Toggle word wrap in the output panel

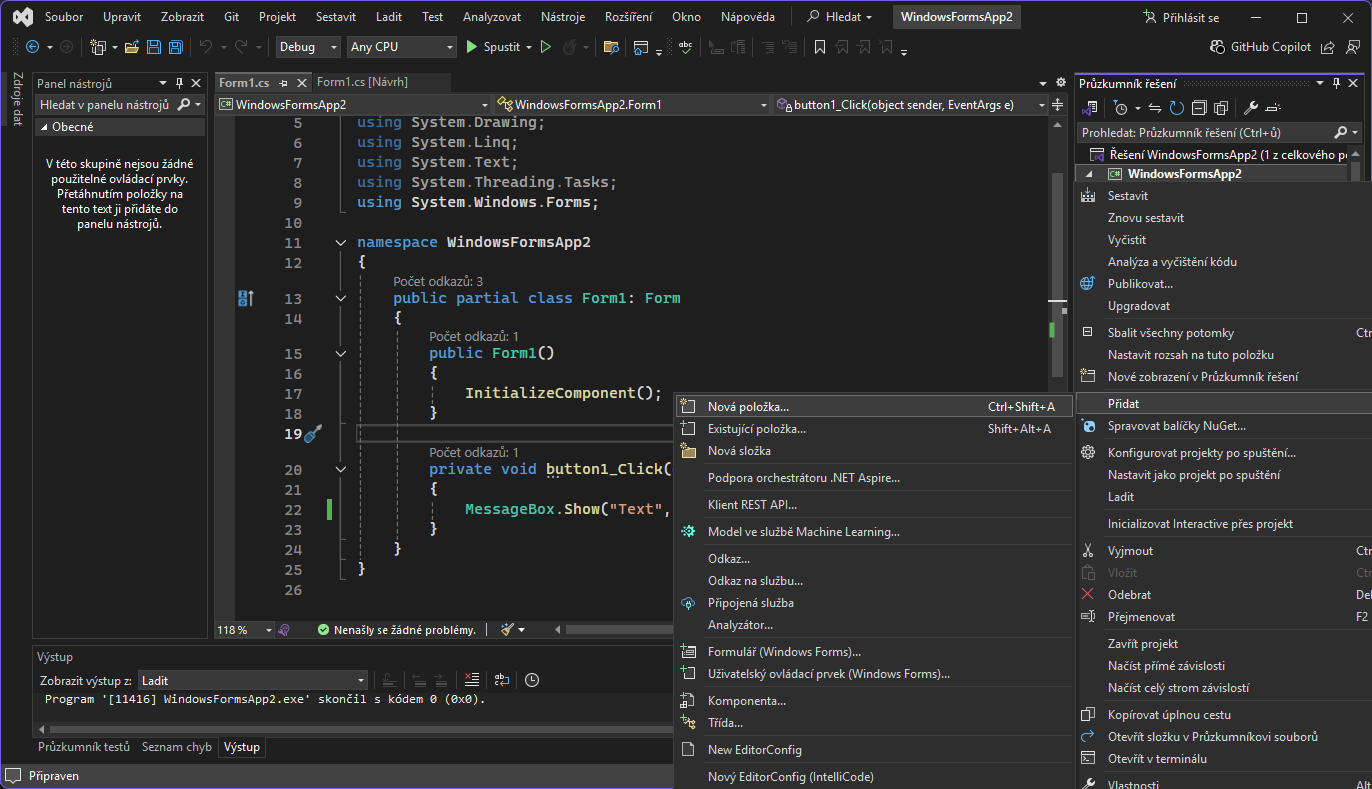click(501, 680)
